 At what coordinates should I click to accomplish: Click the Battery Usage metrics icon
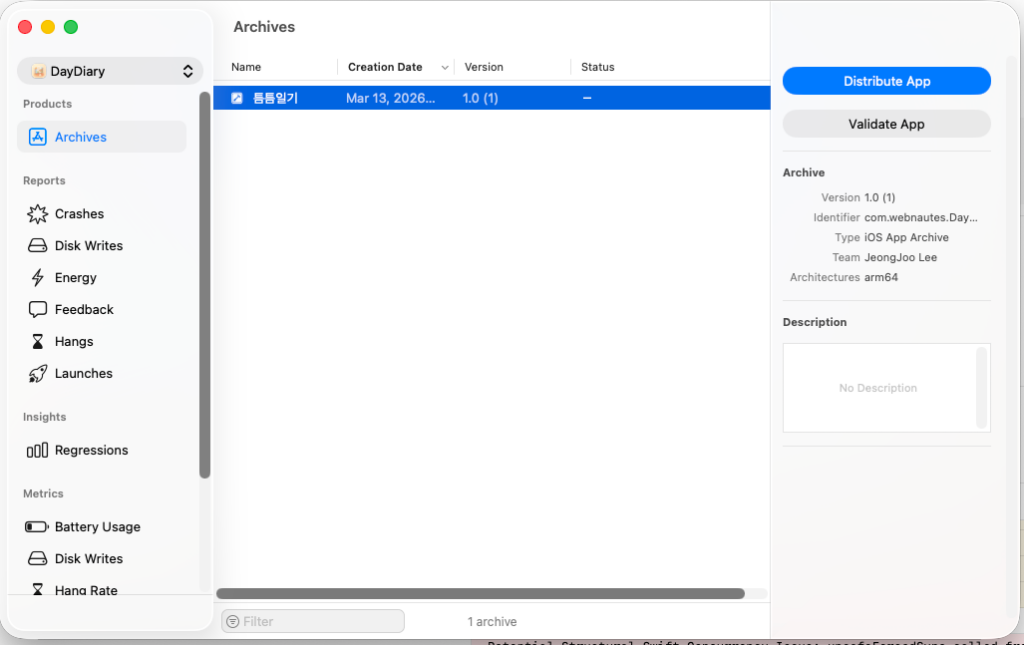coord(37,527)
